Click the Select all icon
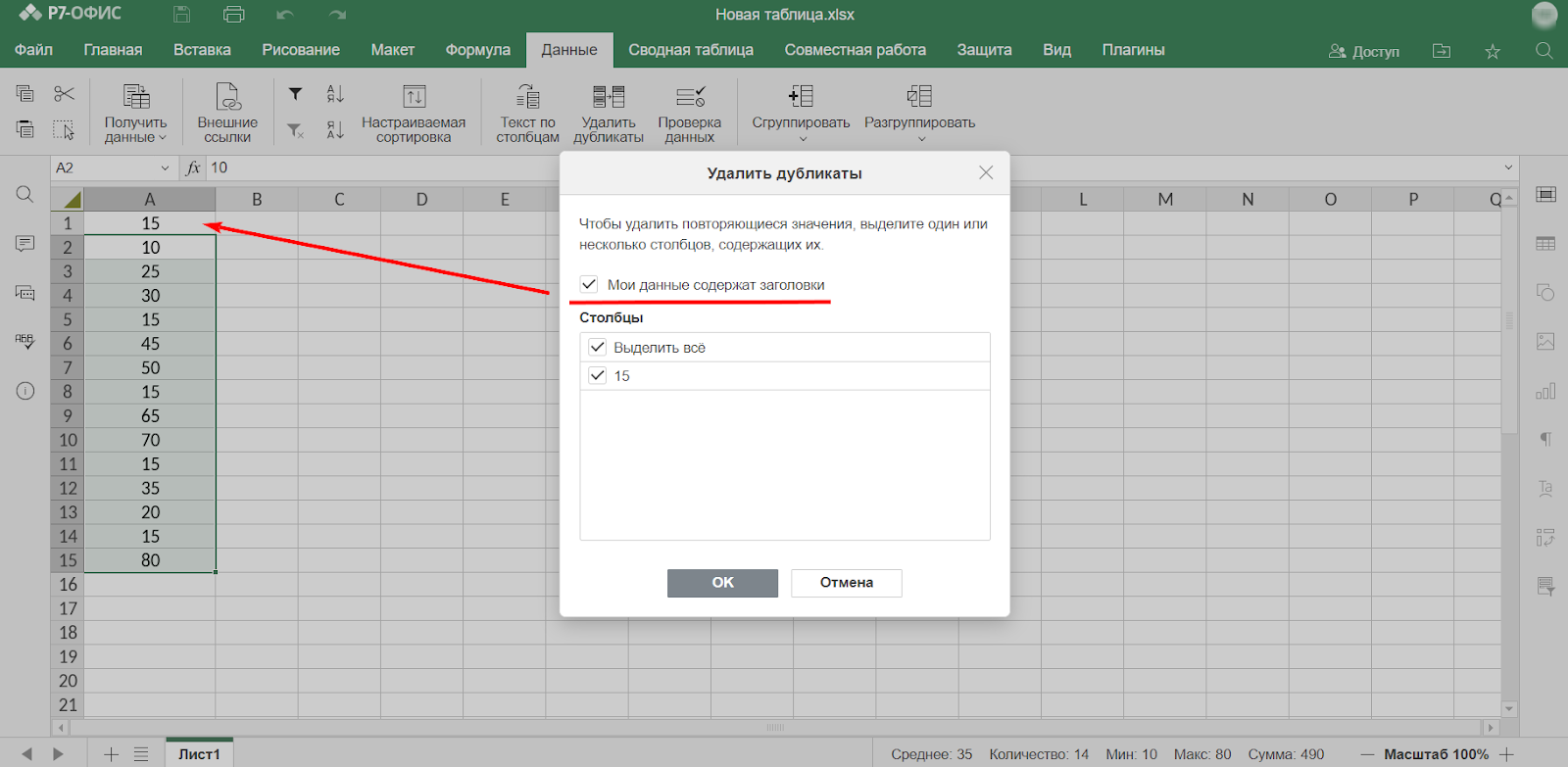This screenshot has width=1568, height=767. pos(64,129)
